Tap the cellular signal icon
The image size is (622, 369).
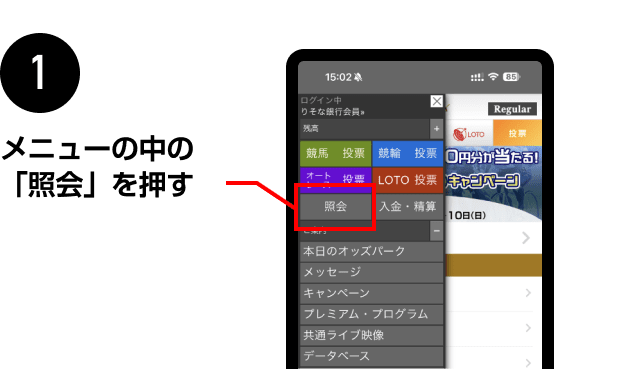[x=477, y=77]
